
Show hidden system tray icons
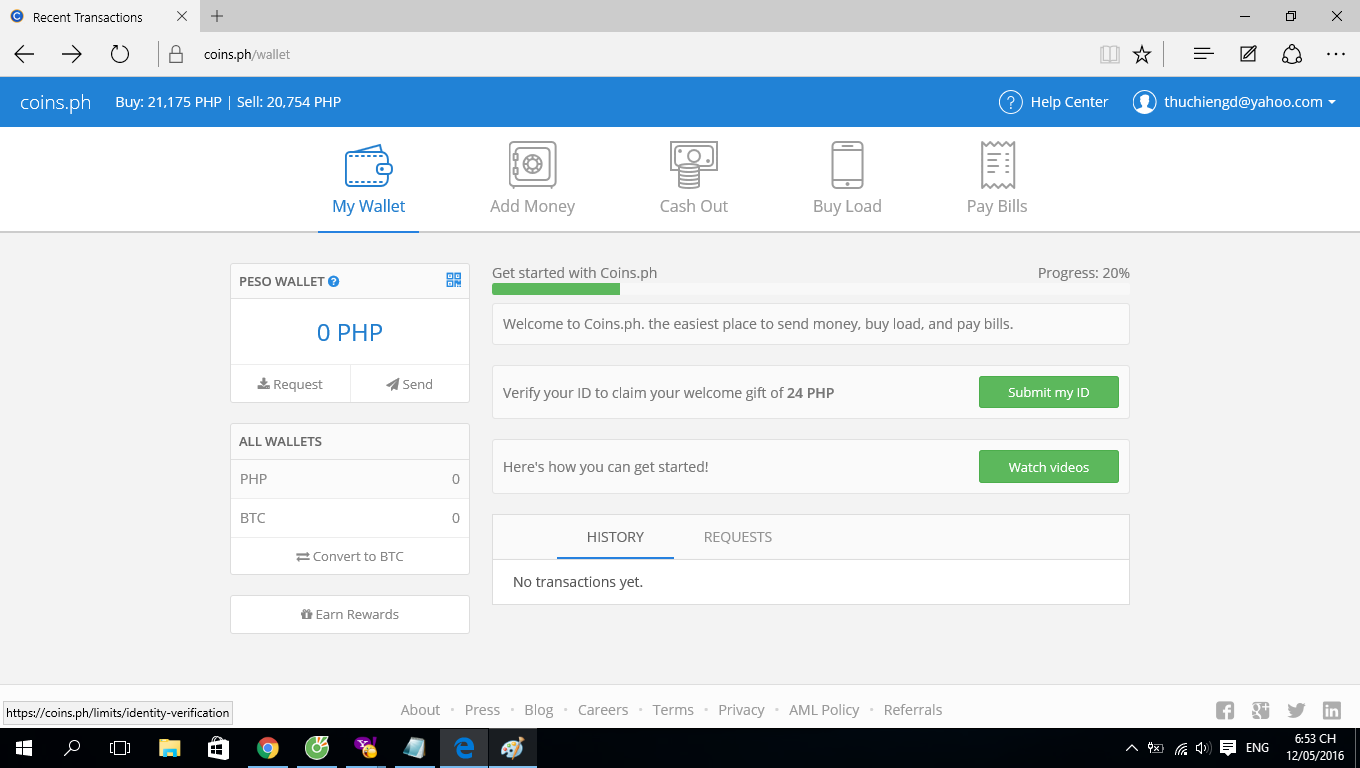1131,748
